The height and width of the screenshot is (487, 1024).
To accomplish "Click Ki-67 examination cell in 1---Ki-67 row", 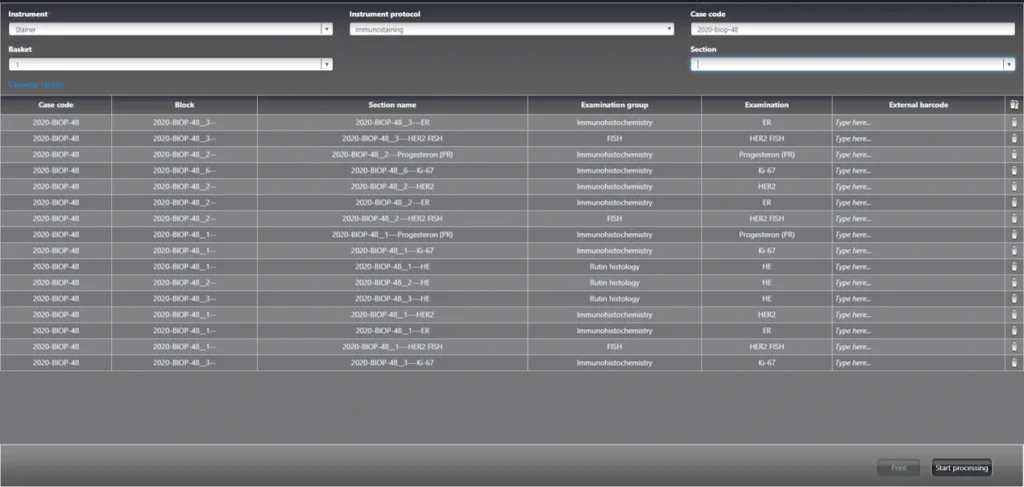I will click(x=767, y=251).
